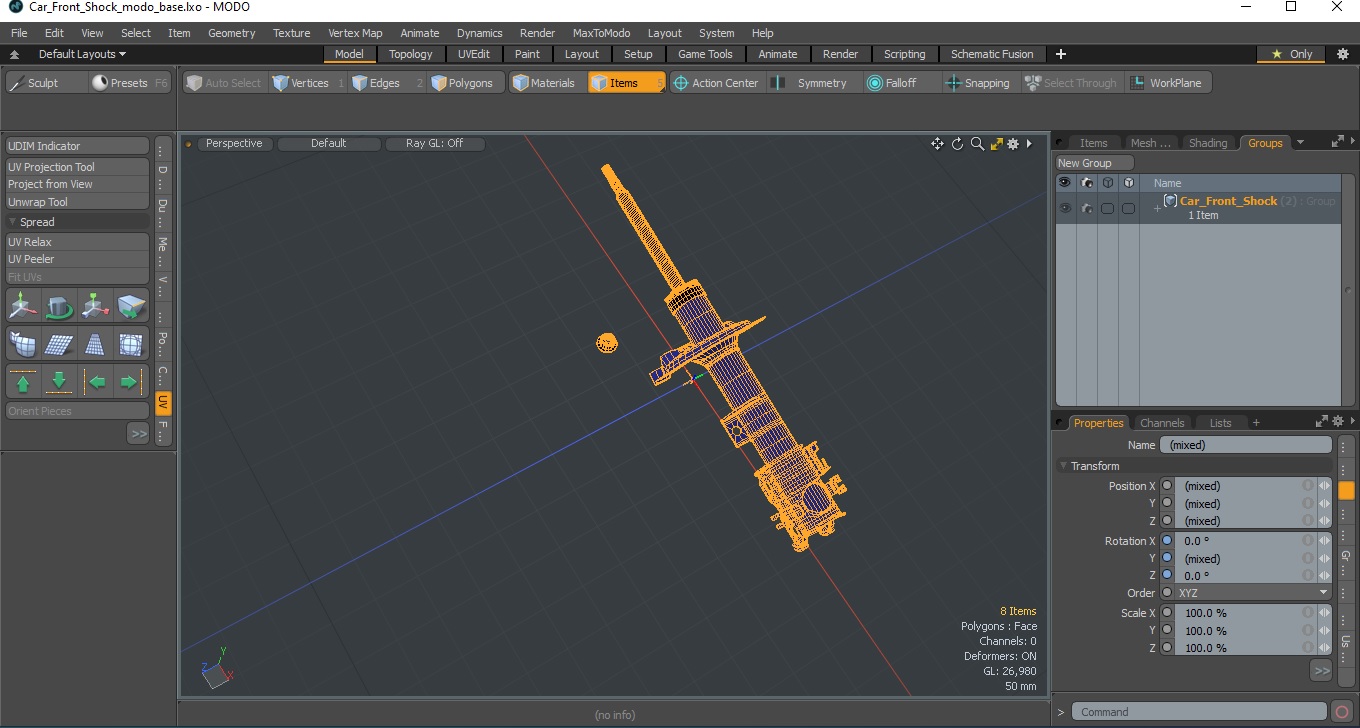Click Scale X value slider arrows
Image resolution: width=1360 pixels, height=728 pixels.
1325,613
